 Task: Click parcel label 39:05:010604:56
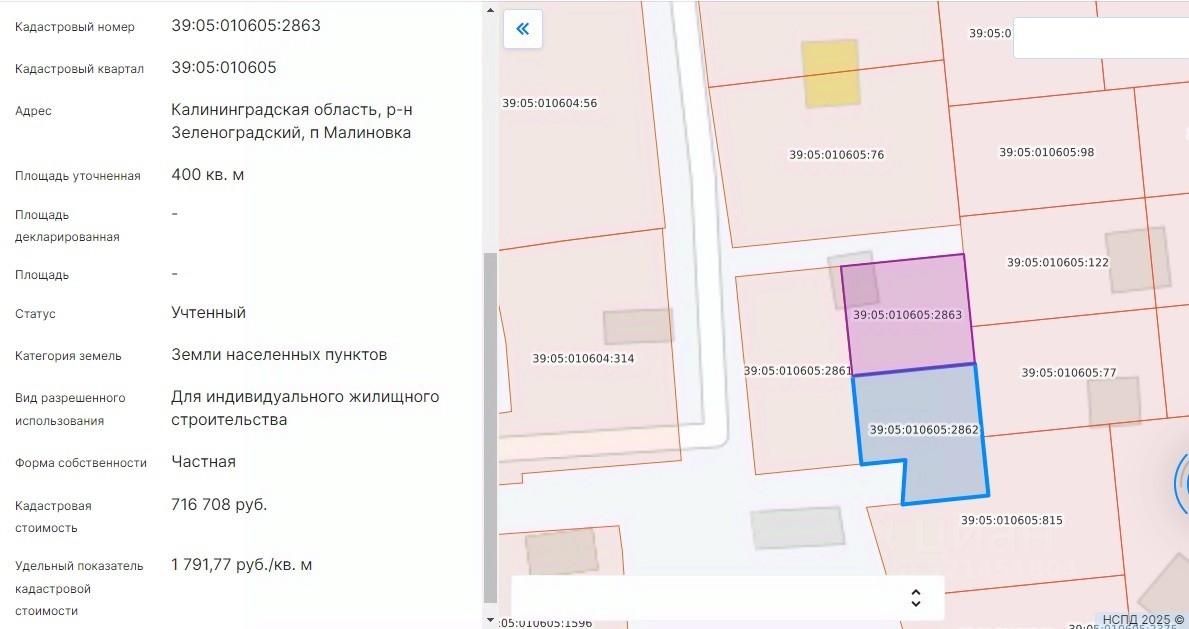coord(550,103)
